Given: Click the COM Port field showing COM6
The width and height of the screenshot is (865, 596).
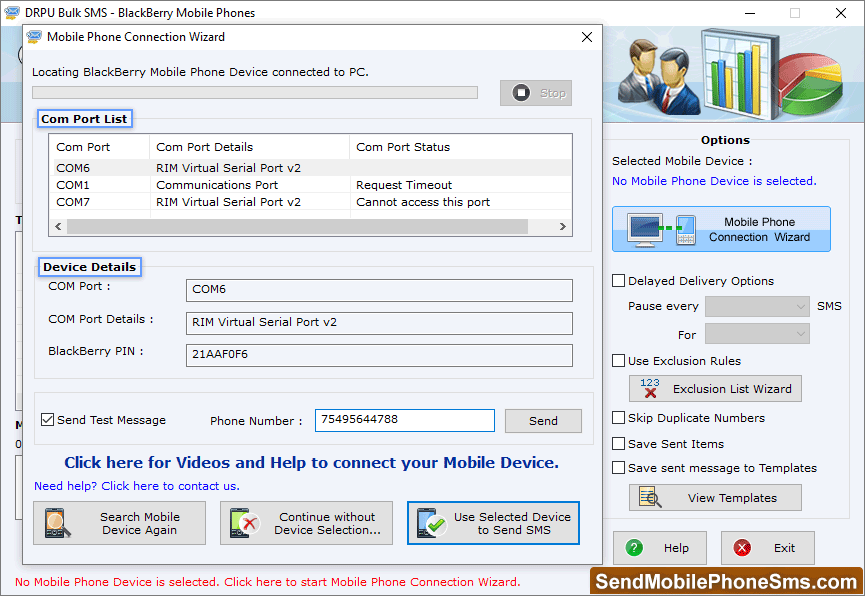Looking at the screenshot, I should click(379, 290).
